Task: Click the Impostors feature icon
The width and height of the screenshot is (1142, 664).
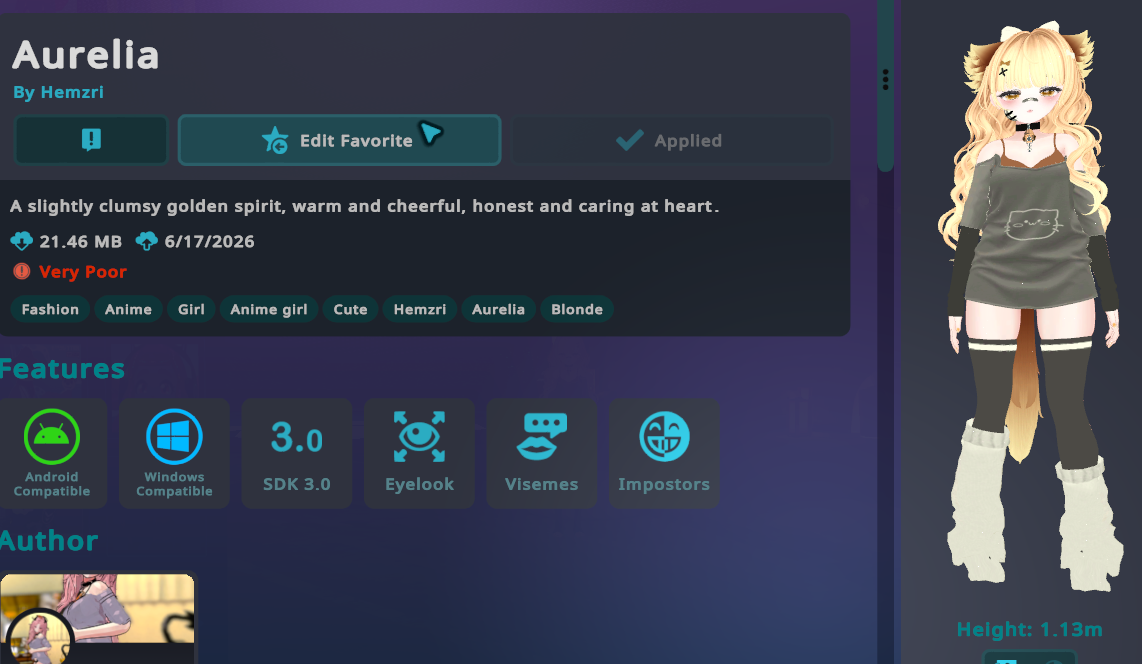Action: (x=663, y=453)
